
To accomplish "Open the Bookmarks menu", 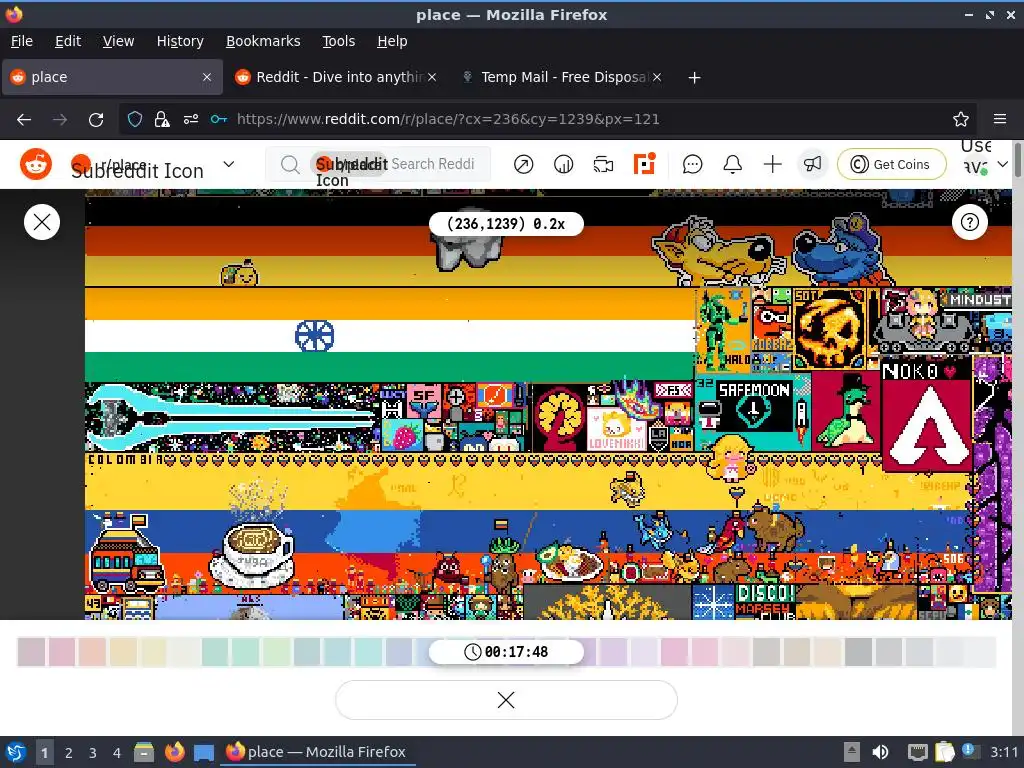I will point(263,41).
